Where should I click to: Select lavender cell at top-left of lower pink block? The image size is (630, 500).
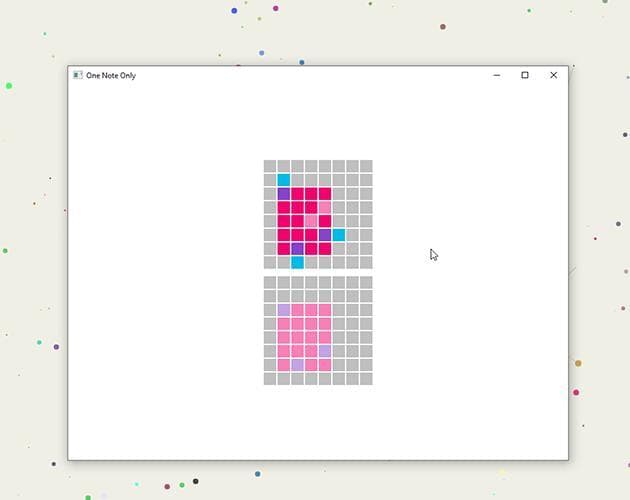tap(284, 310)
